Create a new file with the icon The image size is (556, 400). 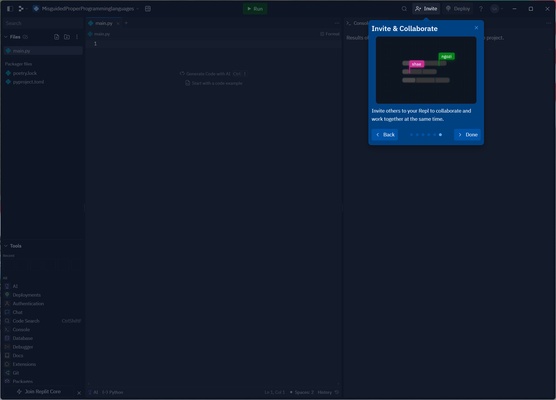tap(56, 37)
